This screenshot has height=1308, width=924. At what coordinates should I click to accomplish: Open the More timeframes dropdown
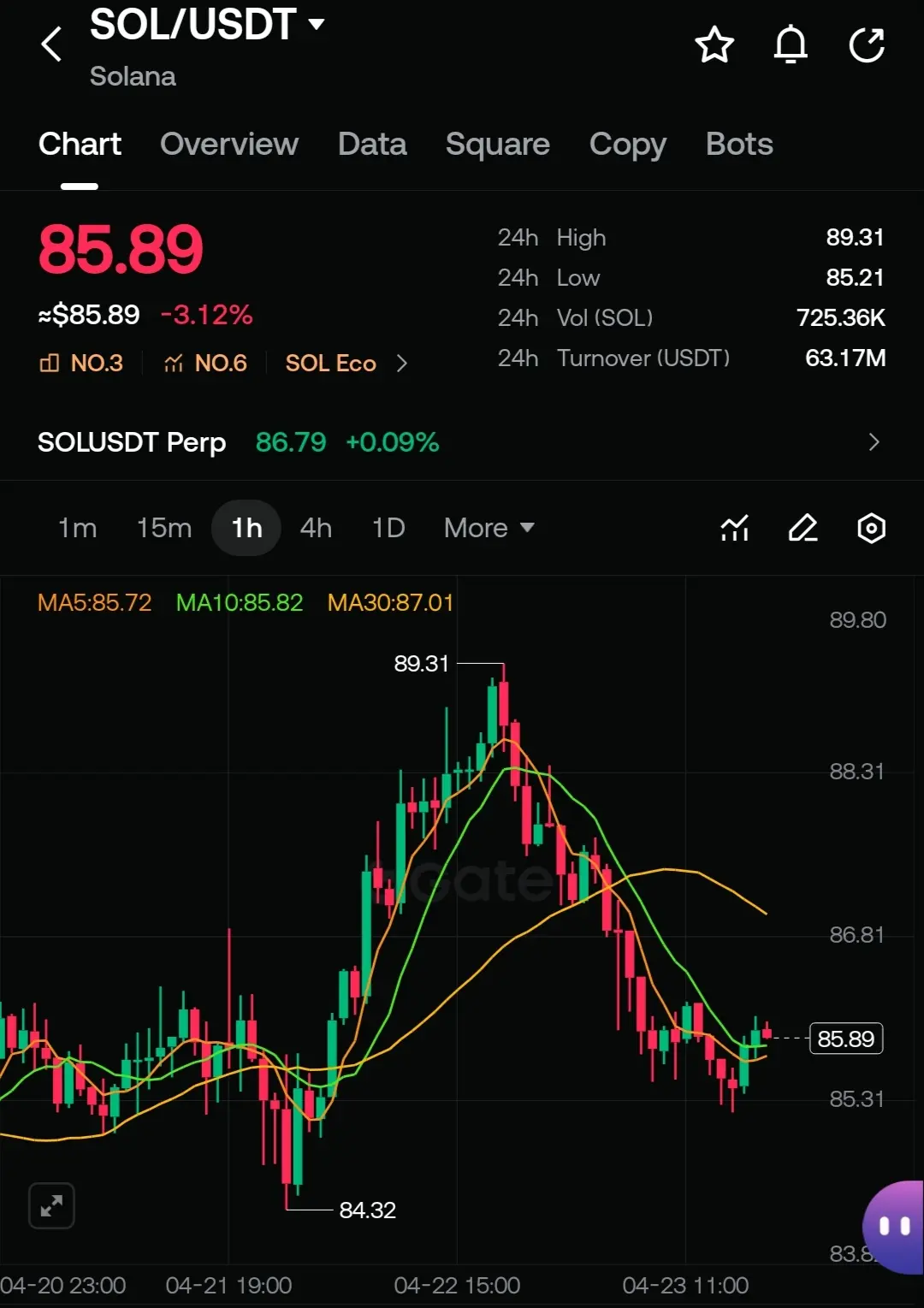489,528
